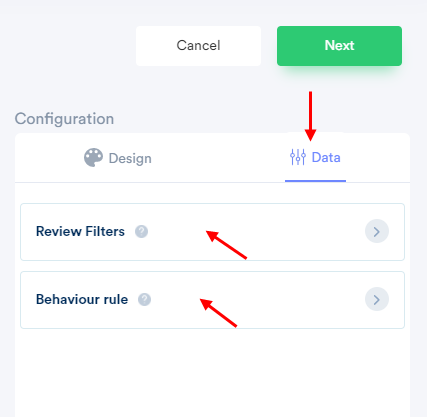
Task: Switch to the Design tab
Action: [x=118, y=158]
